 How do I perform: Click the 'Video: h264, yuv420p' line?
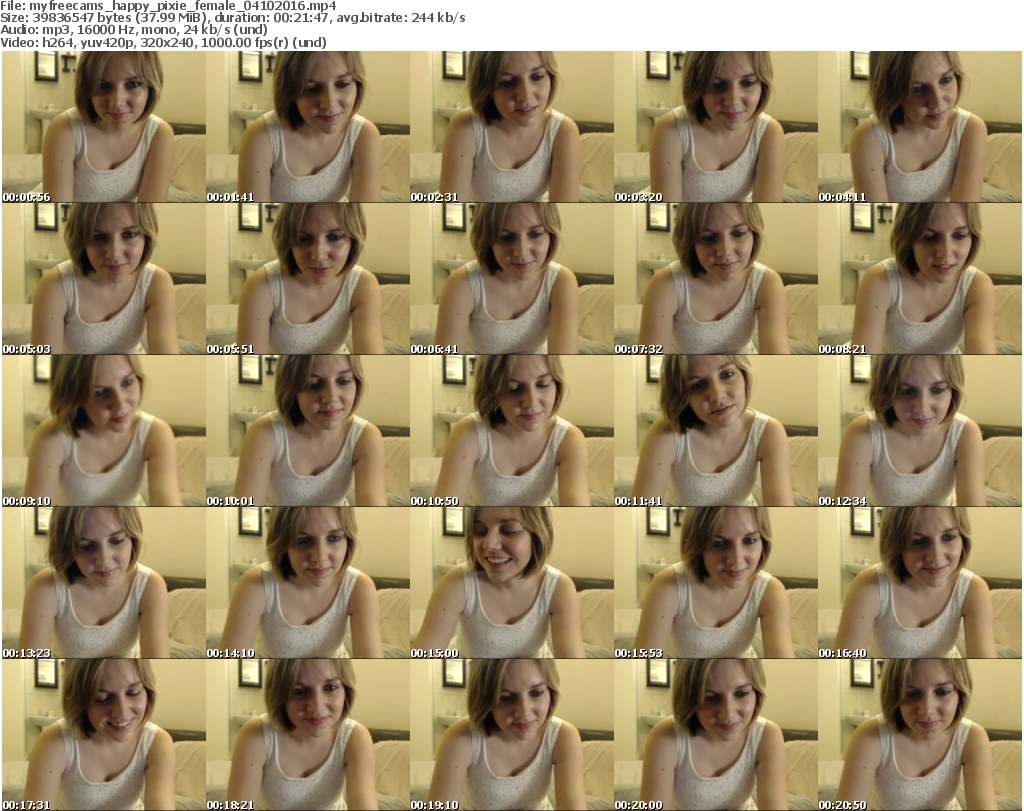click(163, 42)
